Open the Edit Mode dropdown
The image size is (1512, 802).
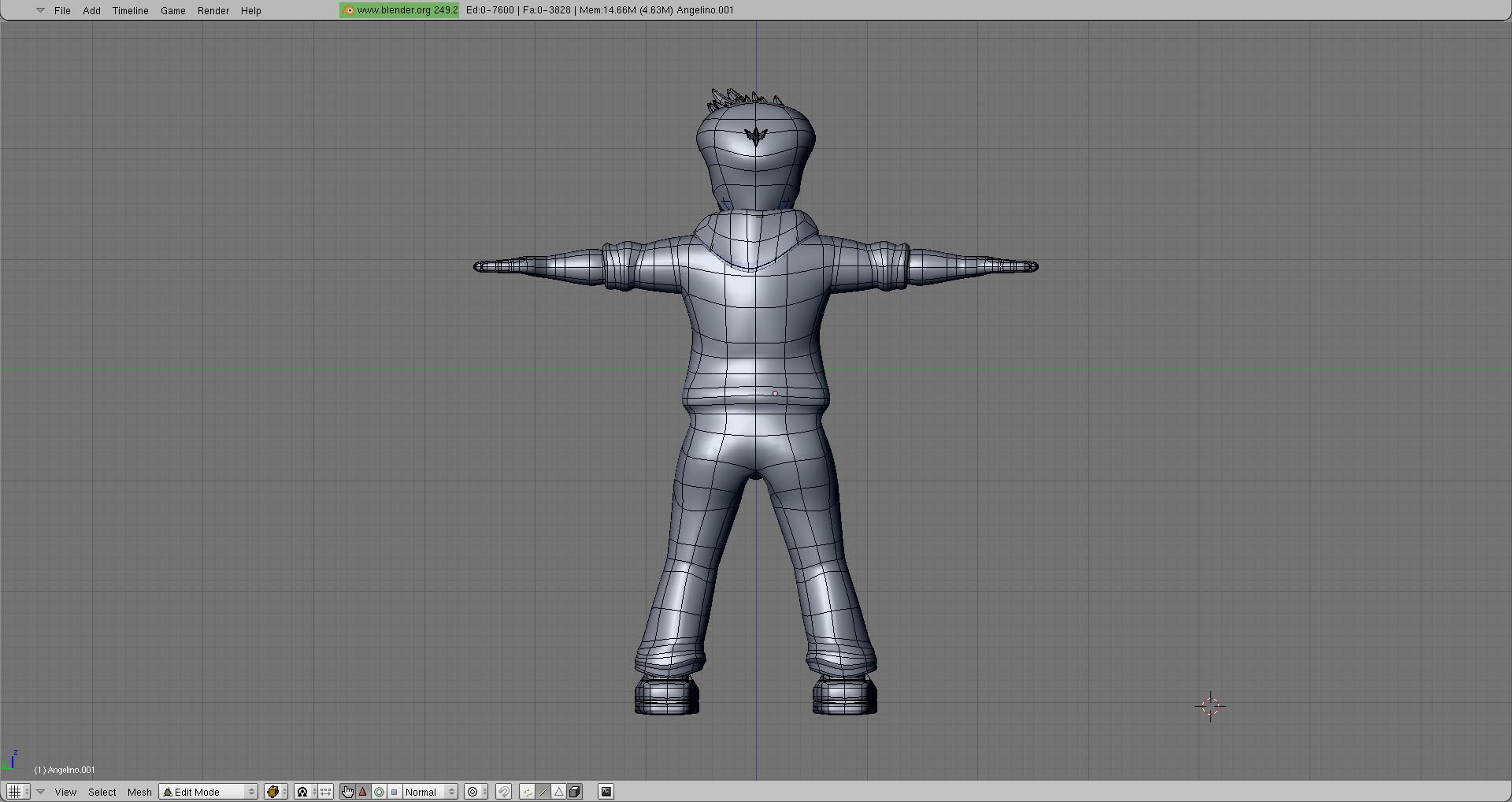tap(209, 792)
